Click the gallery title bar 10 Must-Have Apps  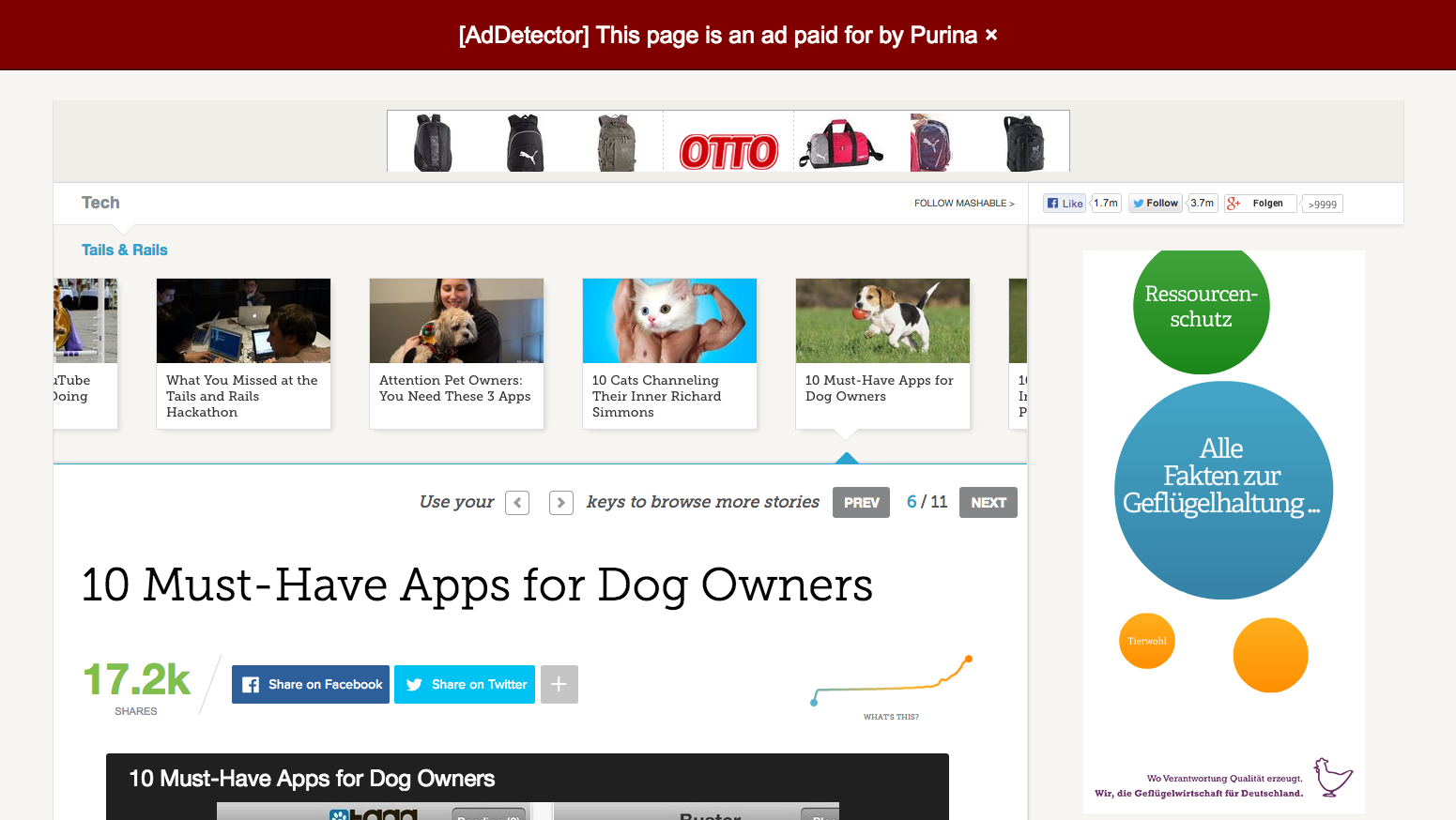point(528,778)
